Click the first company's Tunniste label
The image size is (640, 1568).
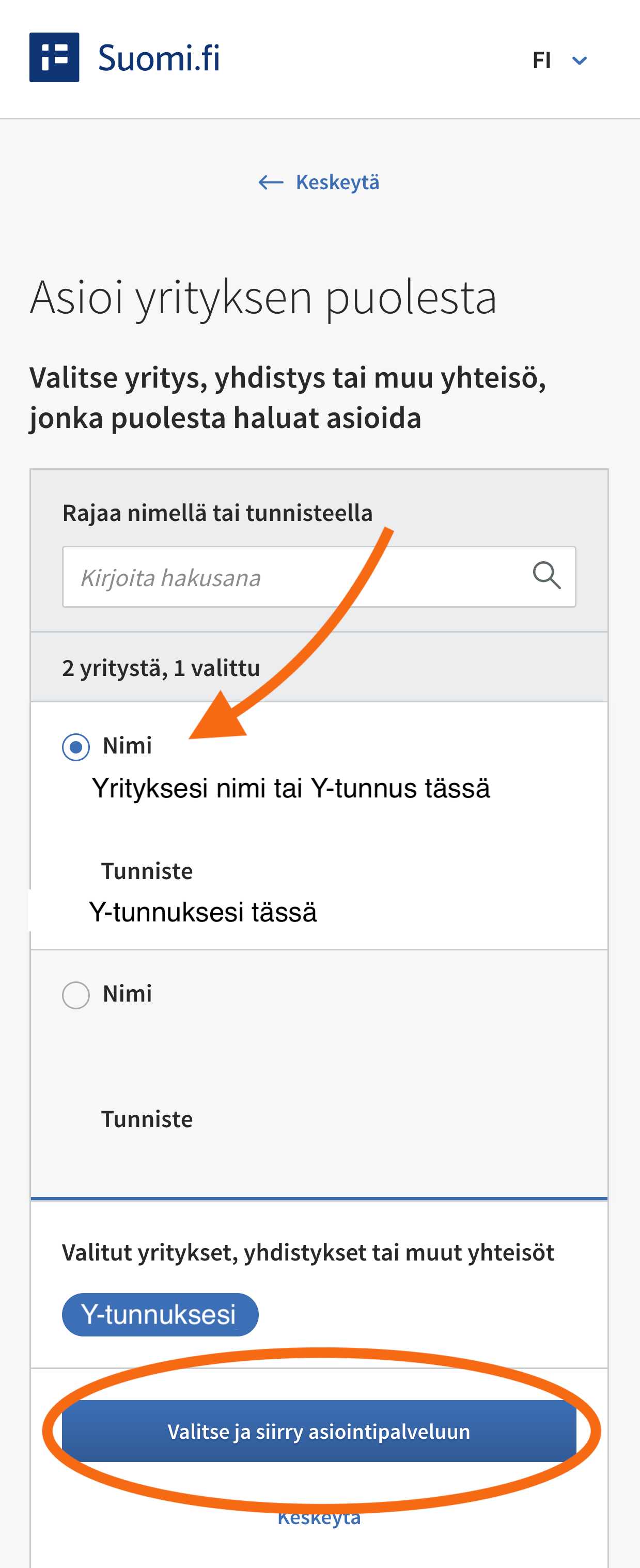[147, 871]
